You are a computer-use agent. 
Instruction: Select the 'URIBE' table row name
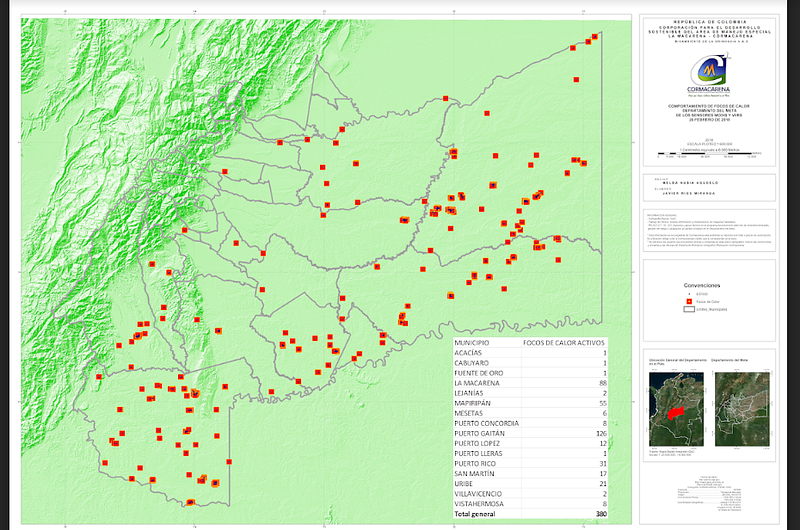pyautogui.click(x=463, y=484)
